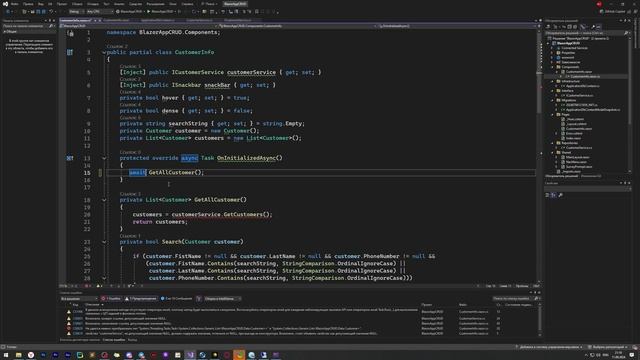Click the Categorized icon in the Properties panel
The width and height of the screenshot is (640, 360).
pos(548,195)
